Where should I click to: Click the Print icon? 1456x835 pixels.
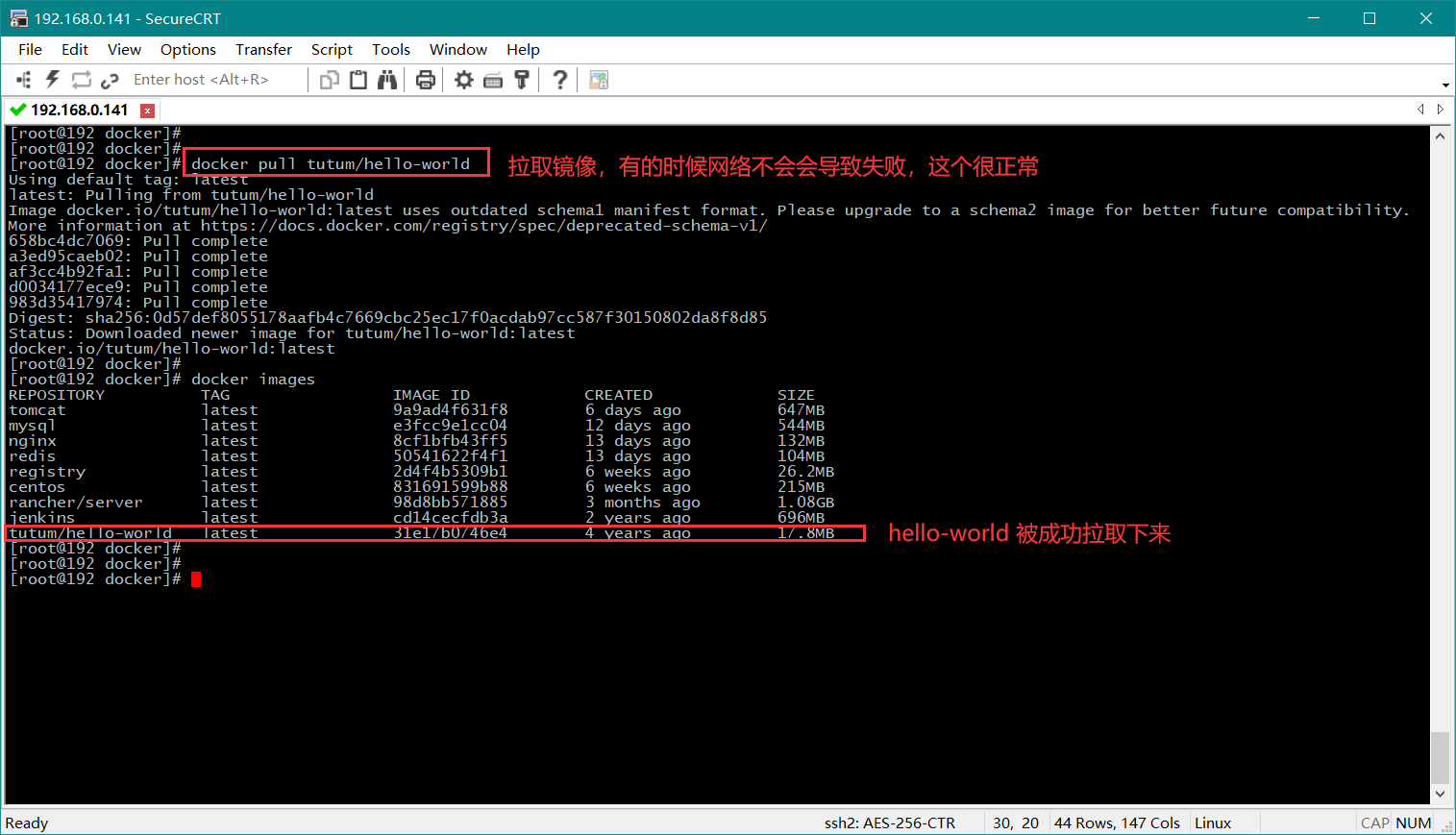426,80
